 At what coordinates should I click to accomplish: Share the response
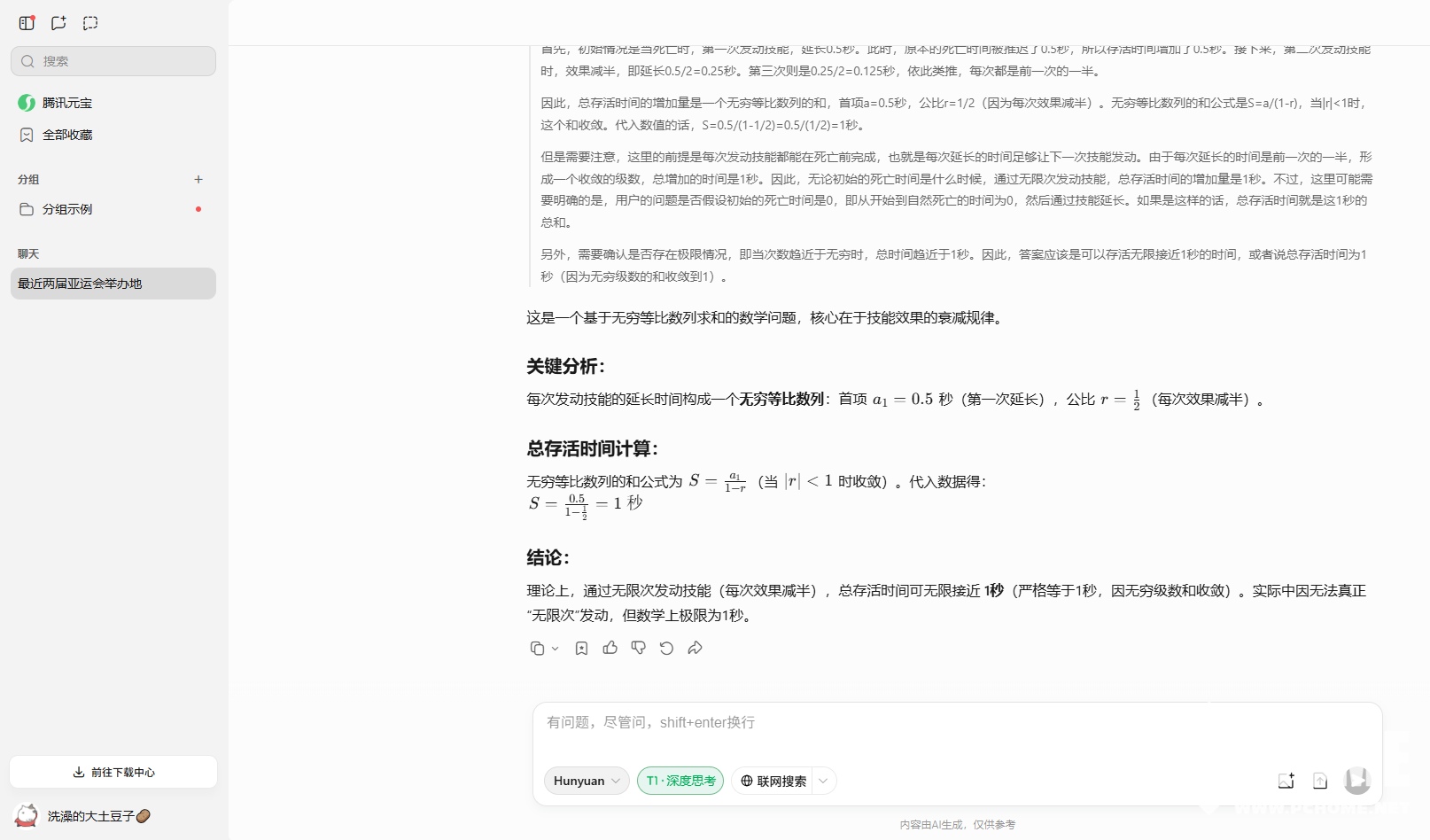pos(696,649)
